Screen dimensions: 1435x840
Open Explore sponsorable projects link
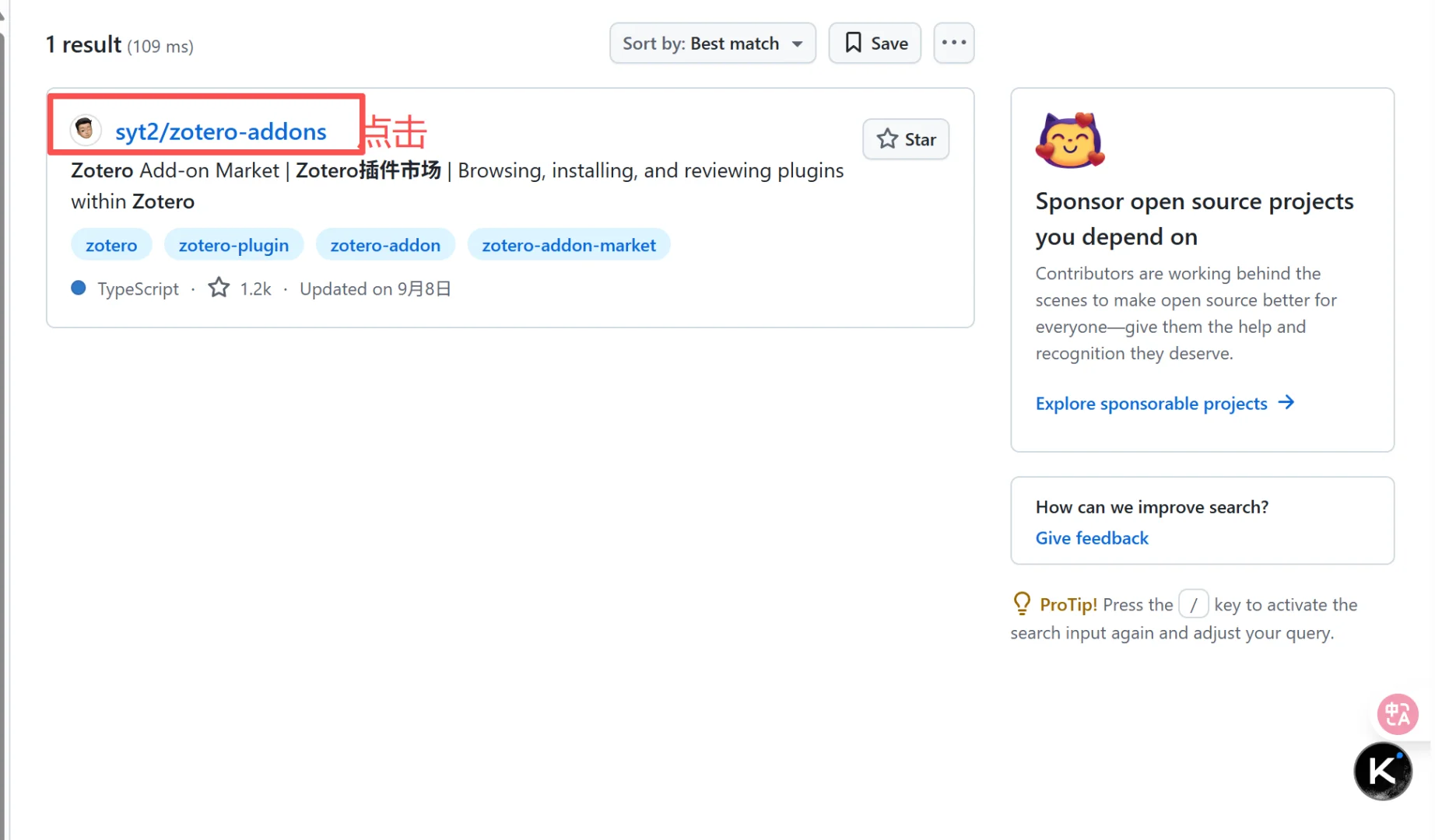(x=1165, y=403)
